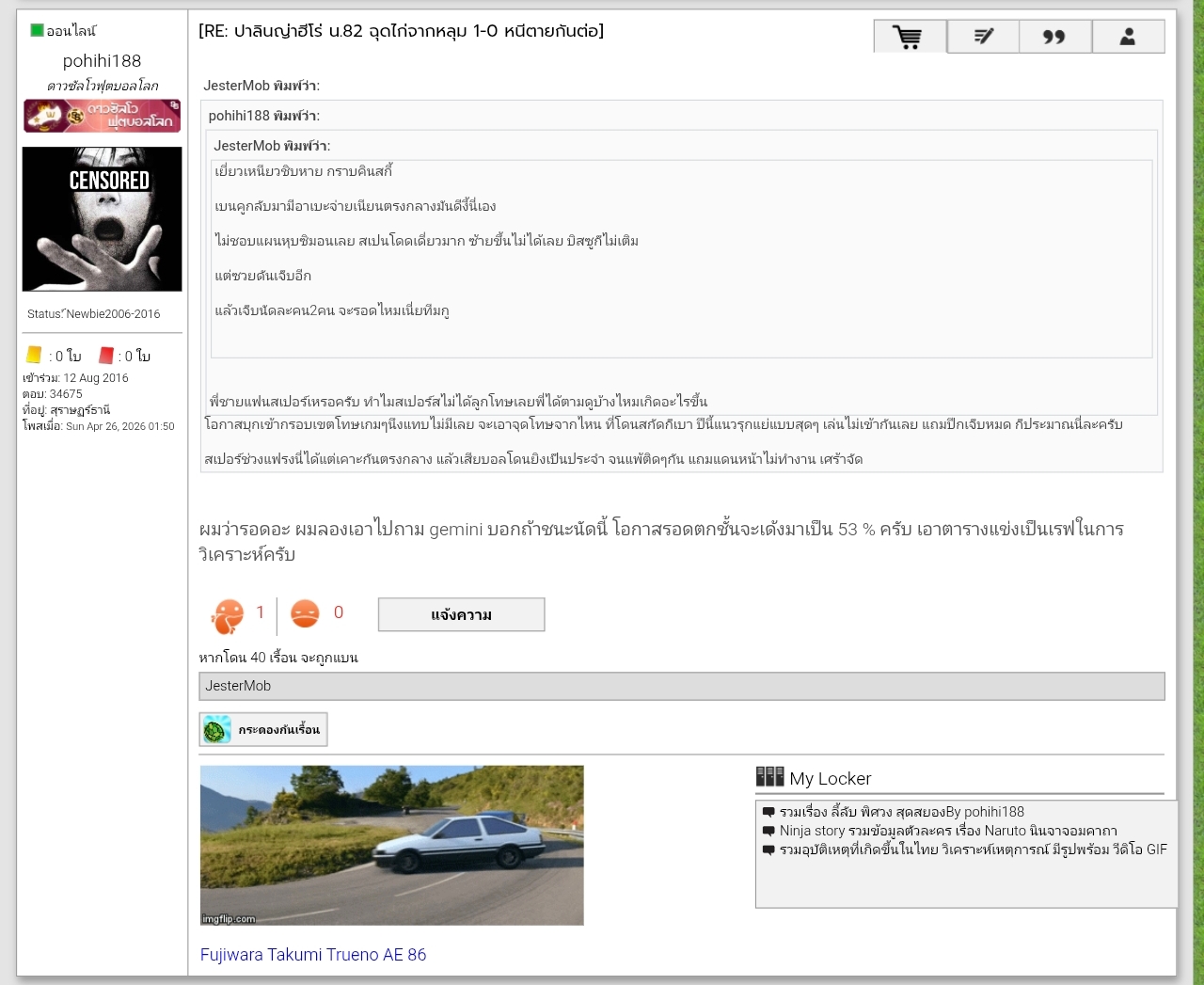
Task: Click the My Locker cabinet icon
Action: [x=769, y=776]
